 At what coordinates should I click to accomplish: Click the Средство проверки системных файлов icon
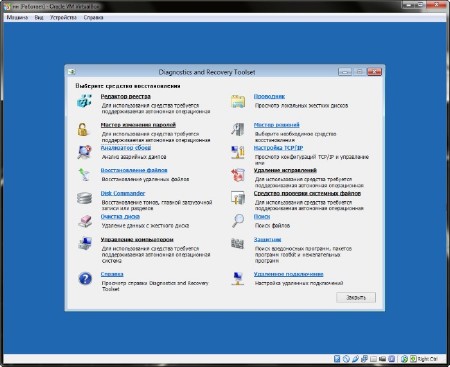238,198
